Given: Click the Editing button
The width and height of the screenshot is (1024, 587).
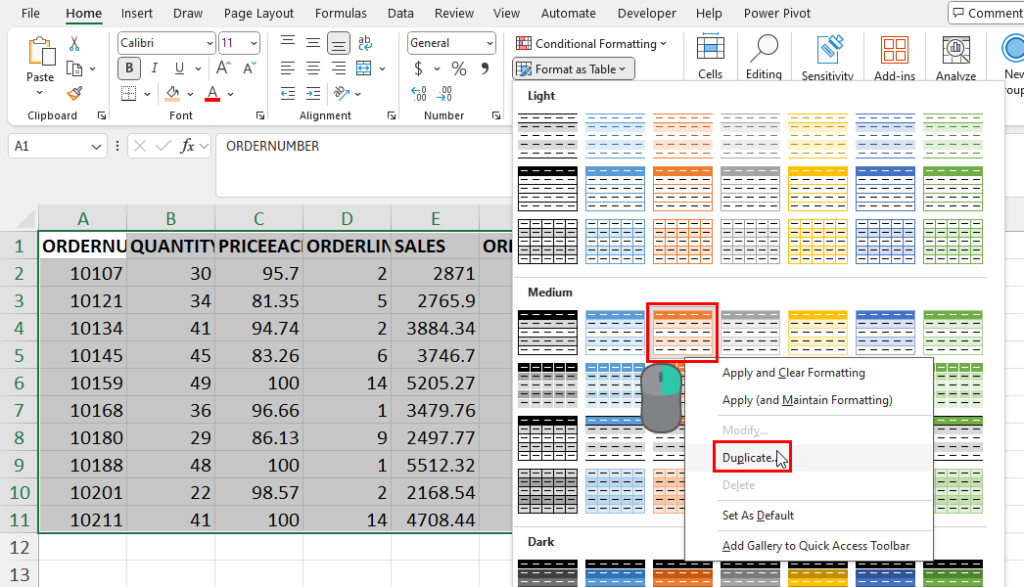Looking at the screenshot, I should click(763, 57).
